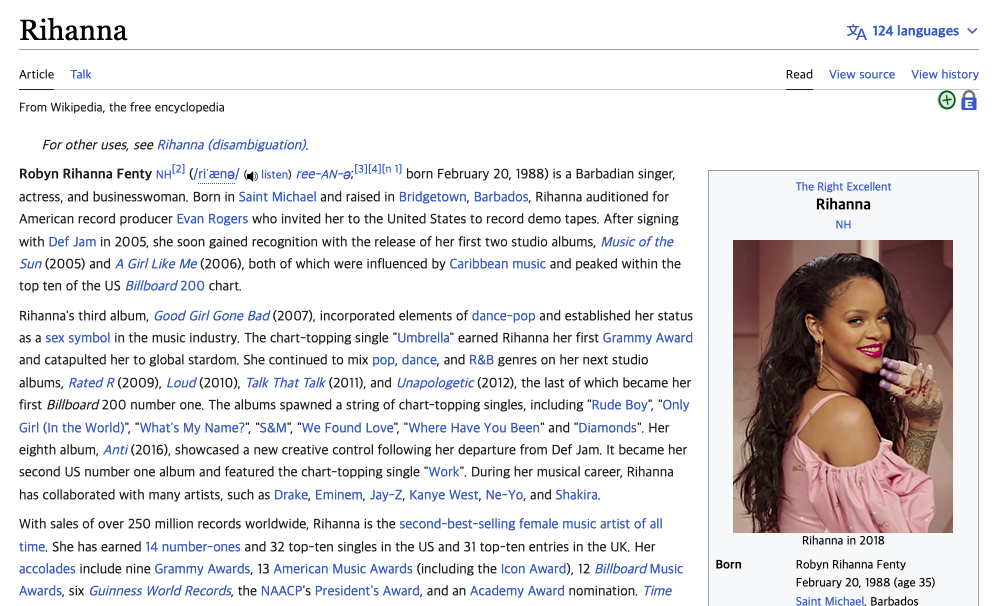Open the Def Jam link
Screen dimensions: 996x606
tap(72, 242)
